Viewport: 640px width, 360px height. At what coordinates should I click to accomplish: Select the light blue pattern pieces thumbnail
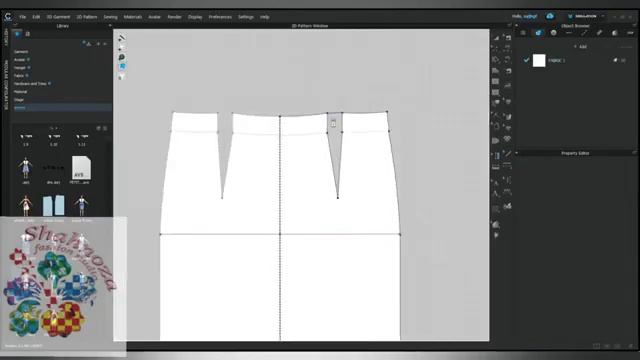(53, 206)
